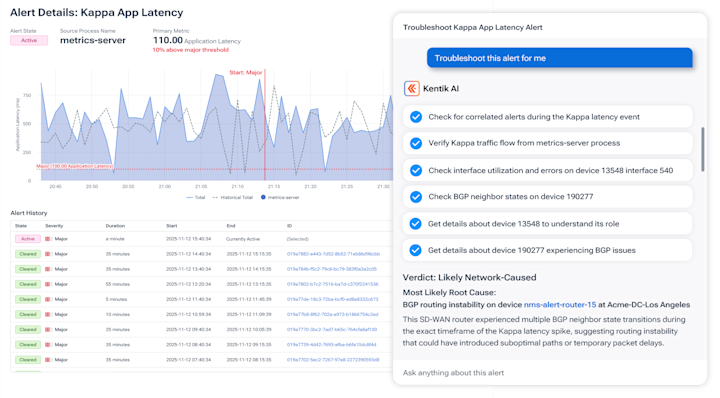Screen dimensions: 720x398
Task: Click '55 minutes' duration cell
Action: (x=118, y=284)
